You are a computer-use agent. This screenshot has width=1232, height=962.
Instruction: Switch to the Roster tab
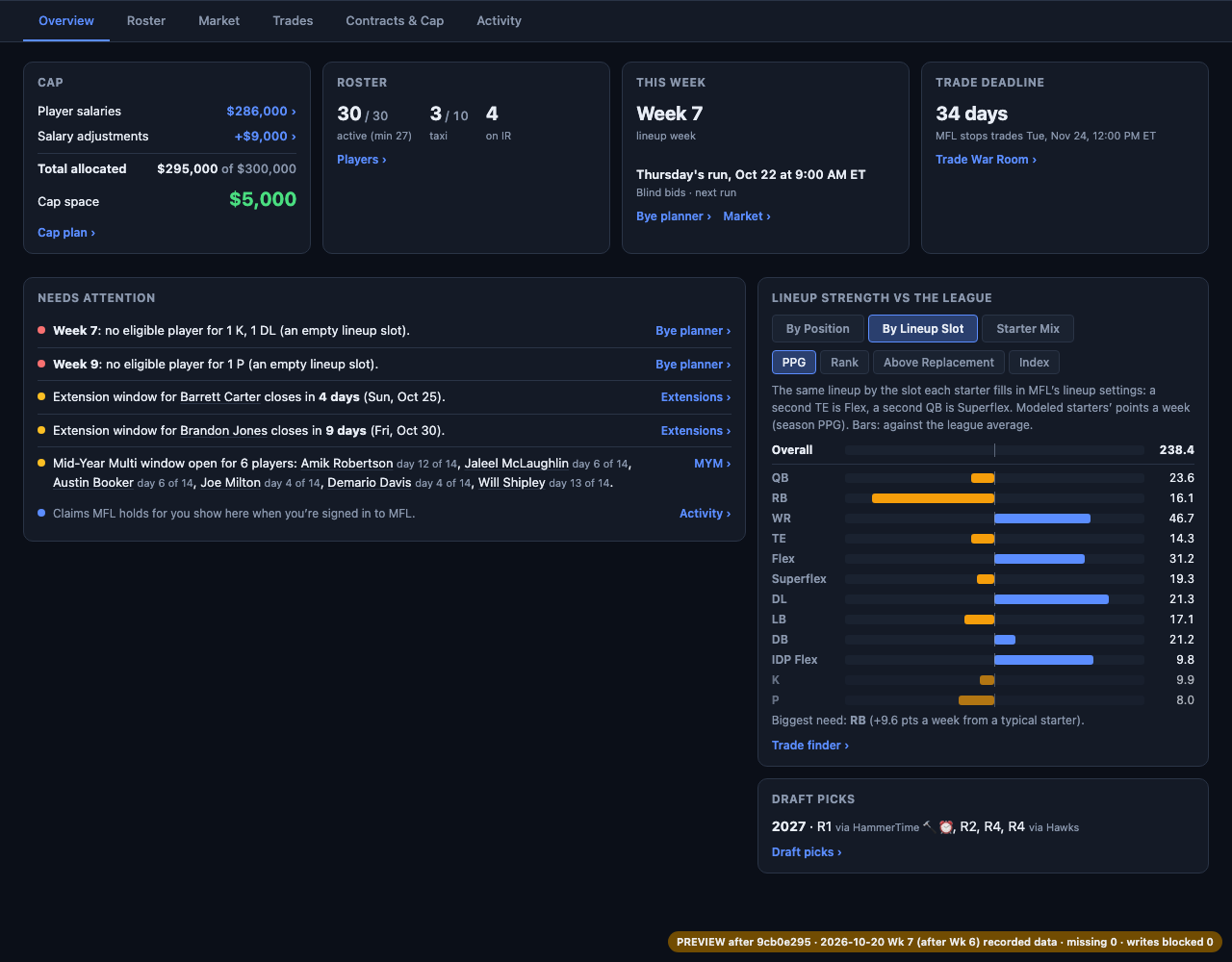(146, 20)
